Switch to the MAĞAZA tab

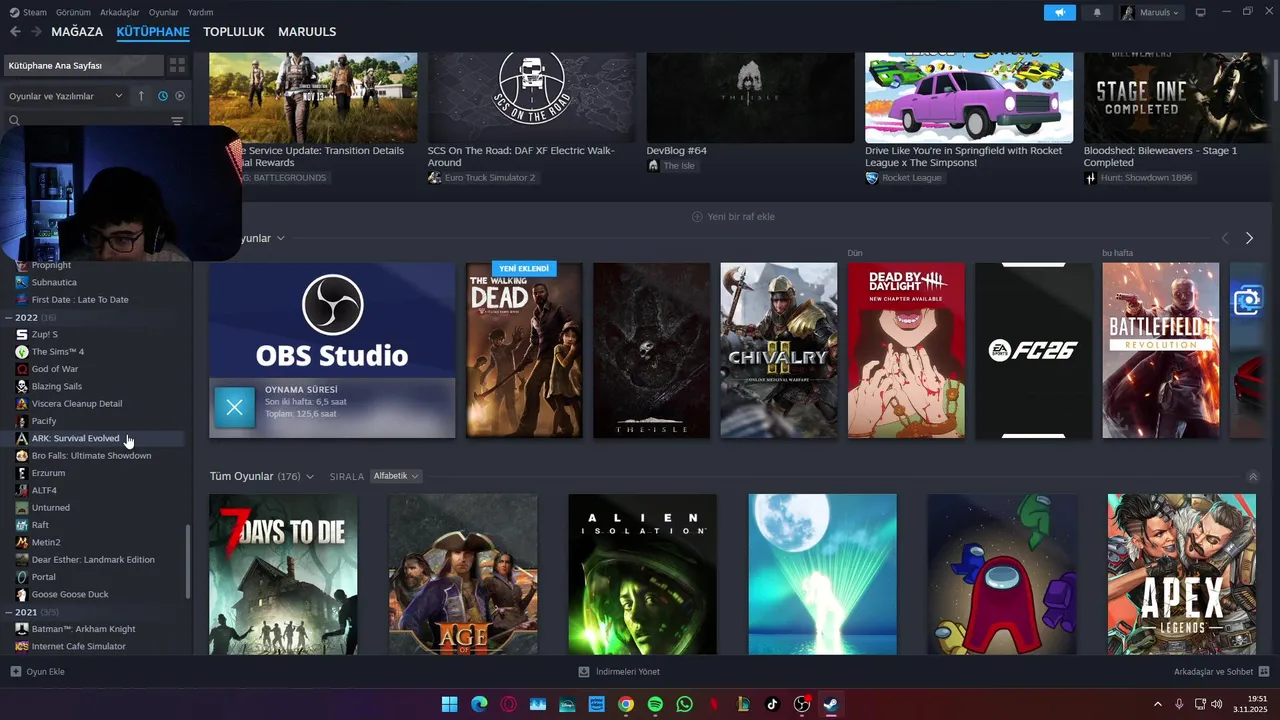coord(77,32)
